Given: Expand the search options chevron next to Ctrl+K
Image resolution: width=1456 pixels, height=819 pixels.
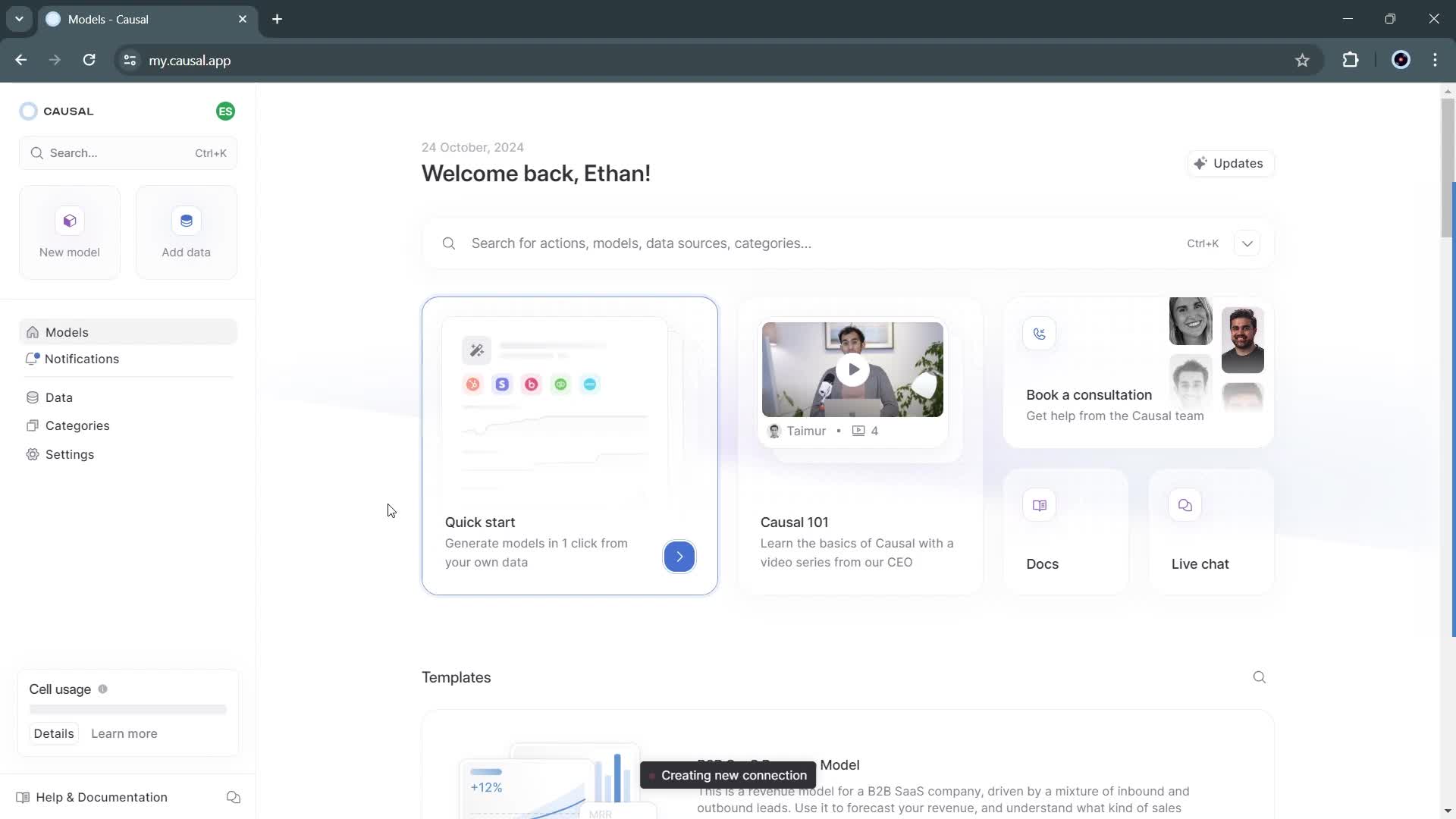Looking at the screenshot, I should tap(1248, 243).
